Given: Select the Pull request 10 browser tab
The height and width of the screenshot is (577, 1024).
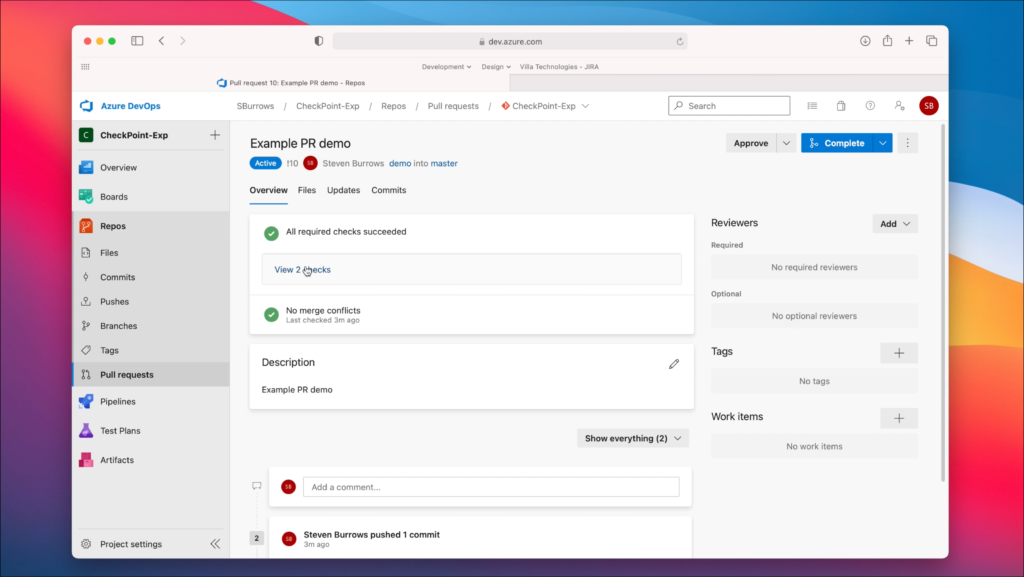Looking at the screenshot, I should coord(291,83).
